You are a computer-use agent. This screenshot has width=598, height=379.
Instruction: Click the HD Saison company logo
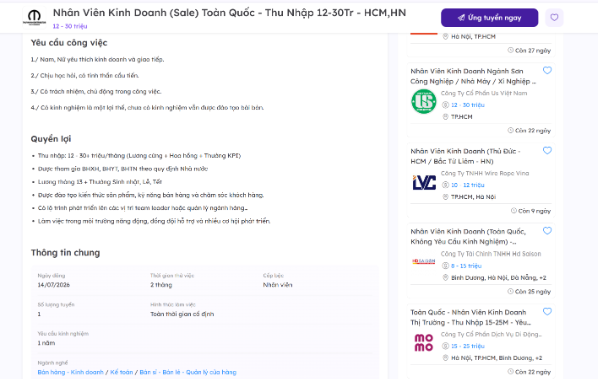[424, 262]
